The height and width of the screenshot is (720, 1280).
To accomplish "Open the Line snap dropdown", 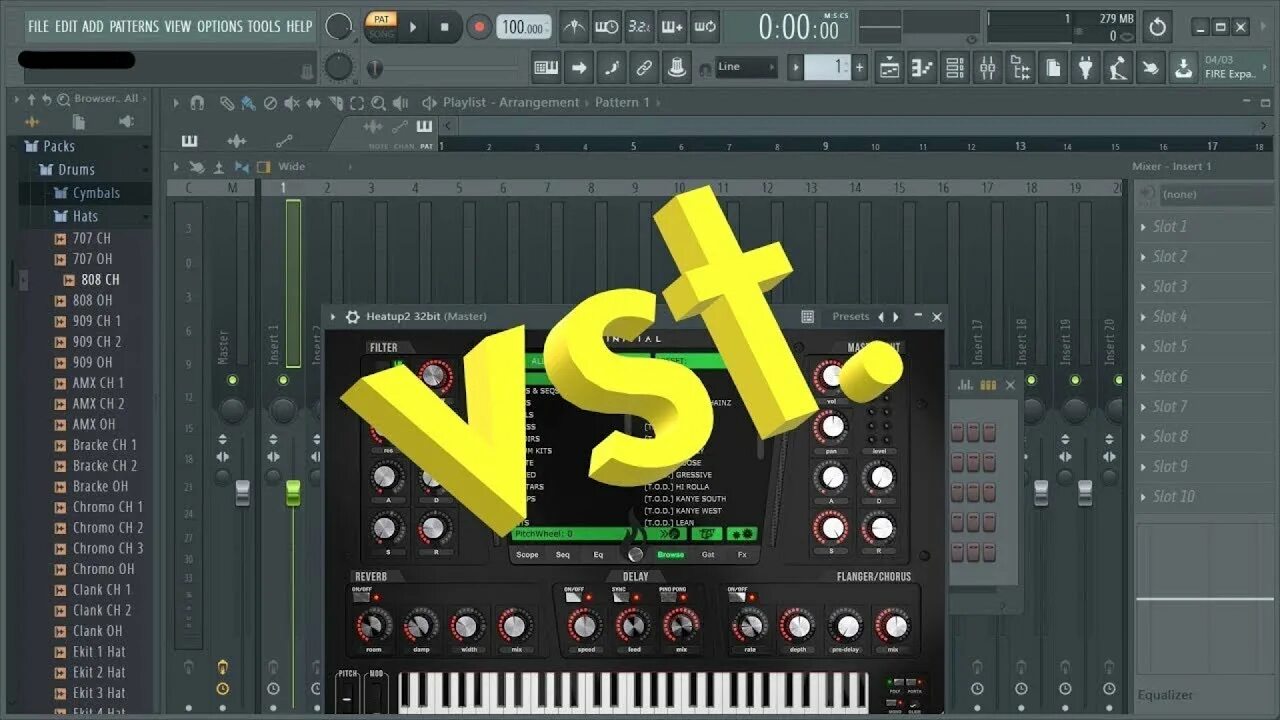I will point(745,67).
